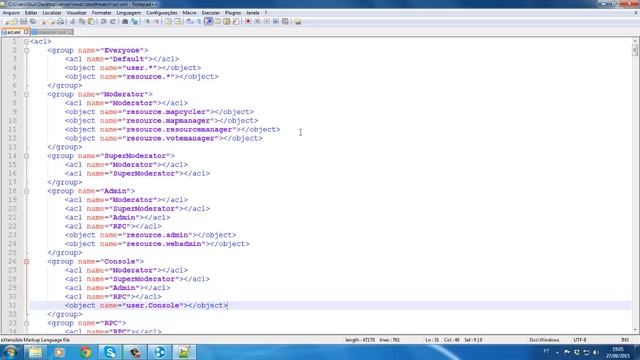Click the Paste toolbar icon
The image size is (640, 360).
pyautogui.click(x=91, y=21)
